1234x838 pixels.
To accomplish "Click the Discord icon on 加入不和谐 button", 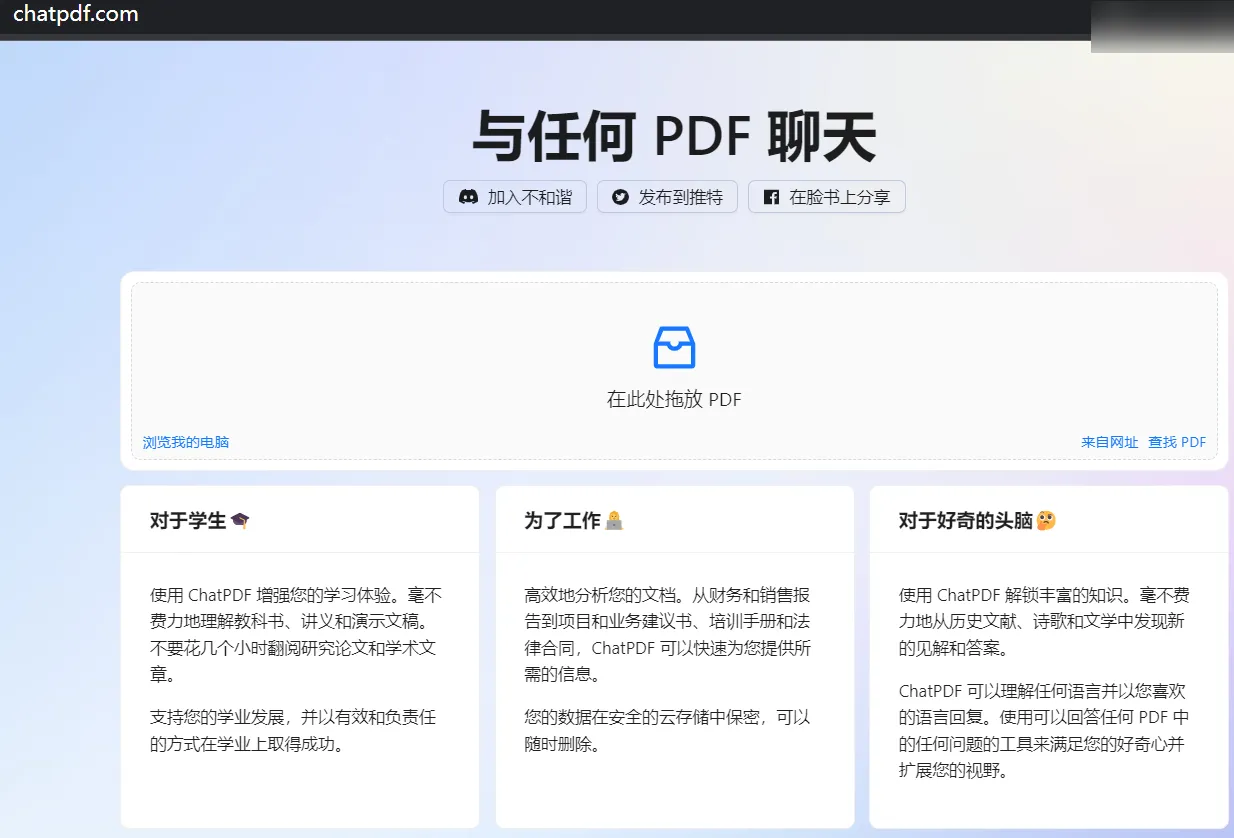I will 469,197.
